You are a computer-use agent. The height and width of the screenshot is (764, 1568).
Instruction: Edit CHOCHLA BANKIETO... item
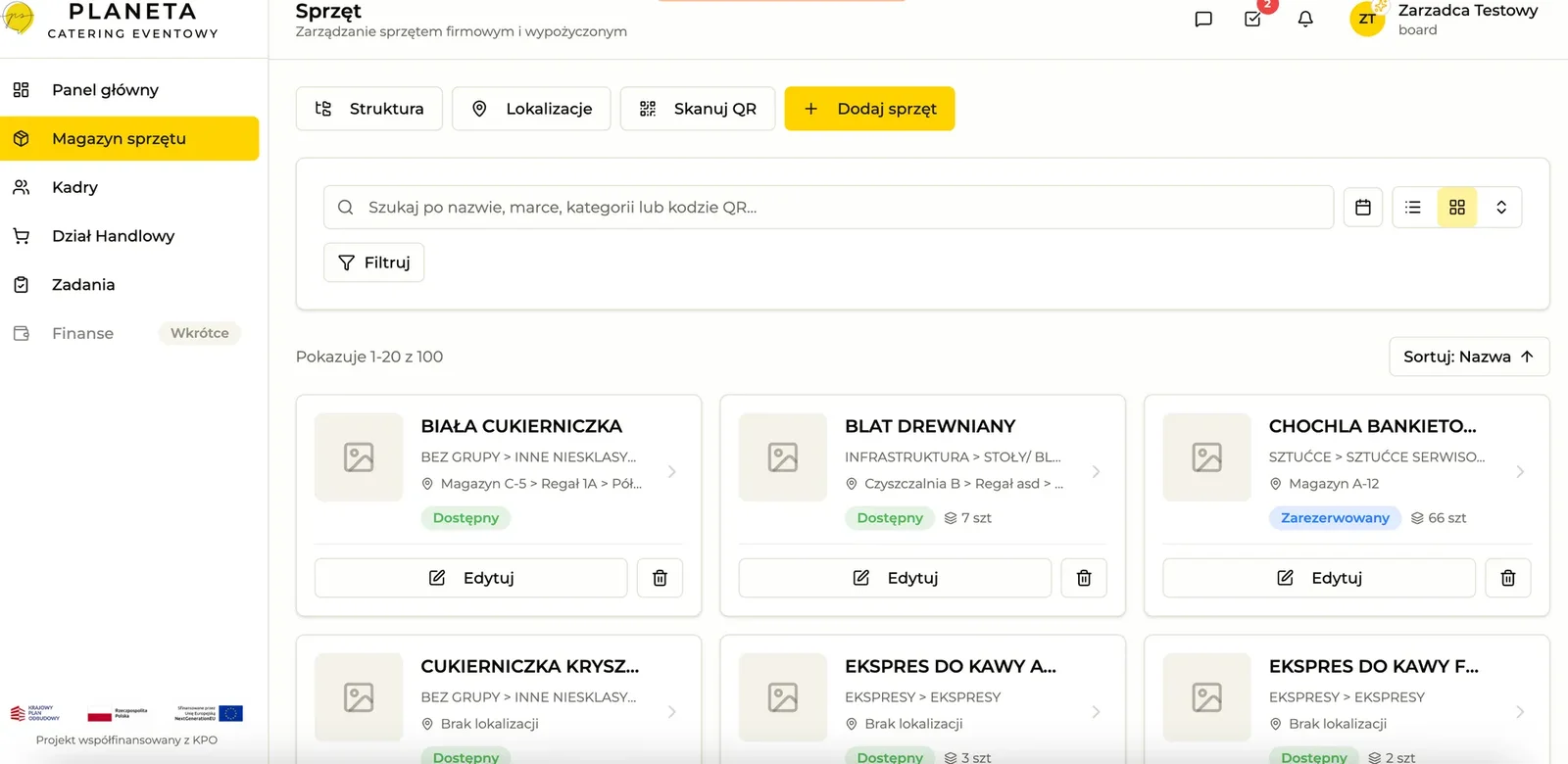click(1319, 578)
